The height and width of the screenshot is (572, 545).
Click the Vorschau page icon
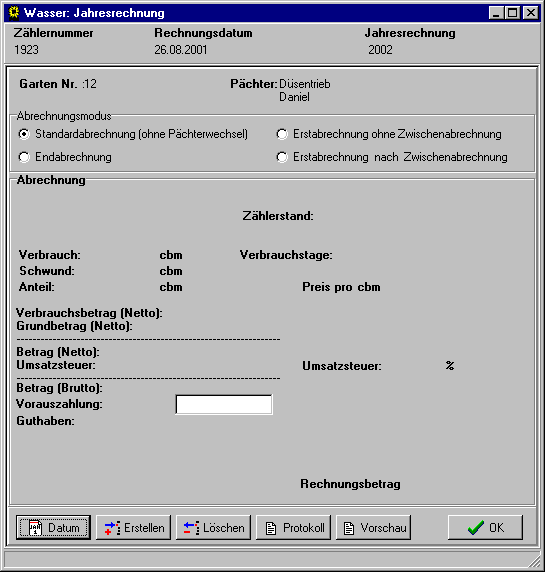click(349, 528)
